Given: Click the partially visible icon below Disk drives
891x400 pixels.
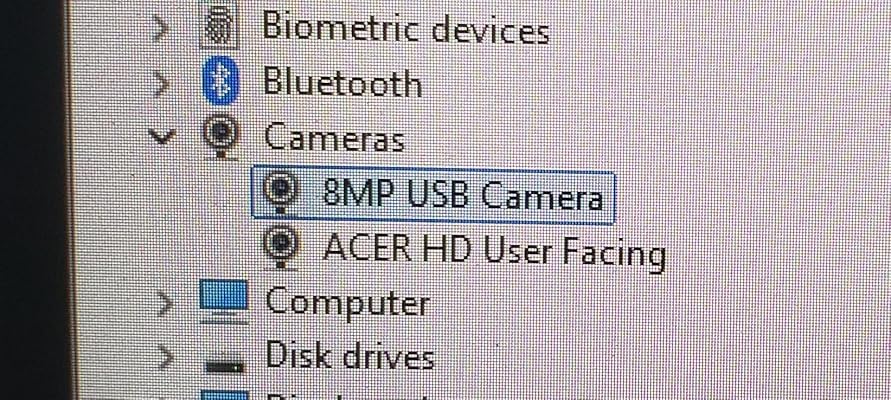Looking at the screenshot, I should coord(224,395).
